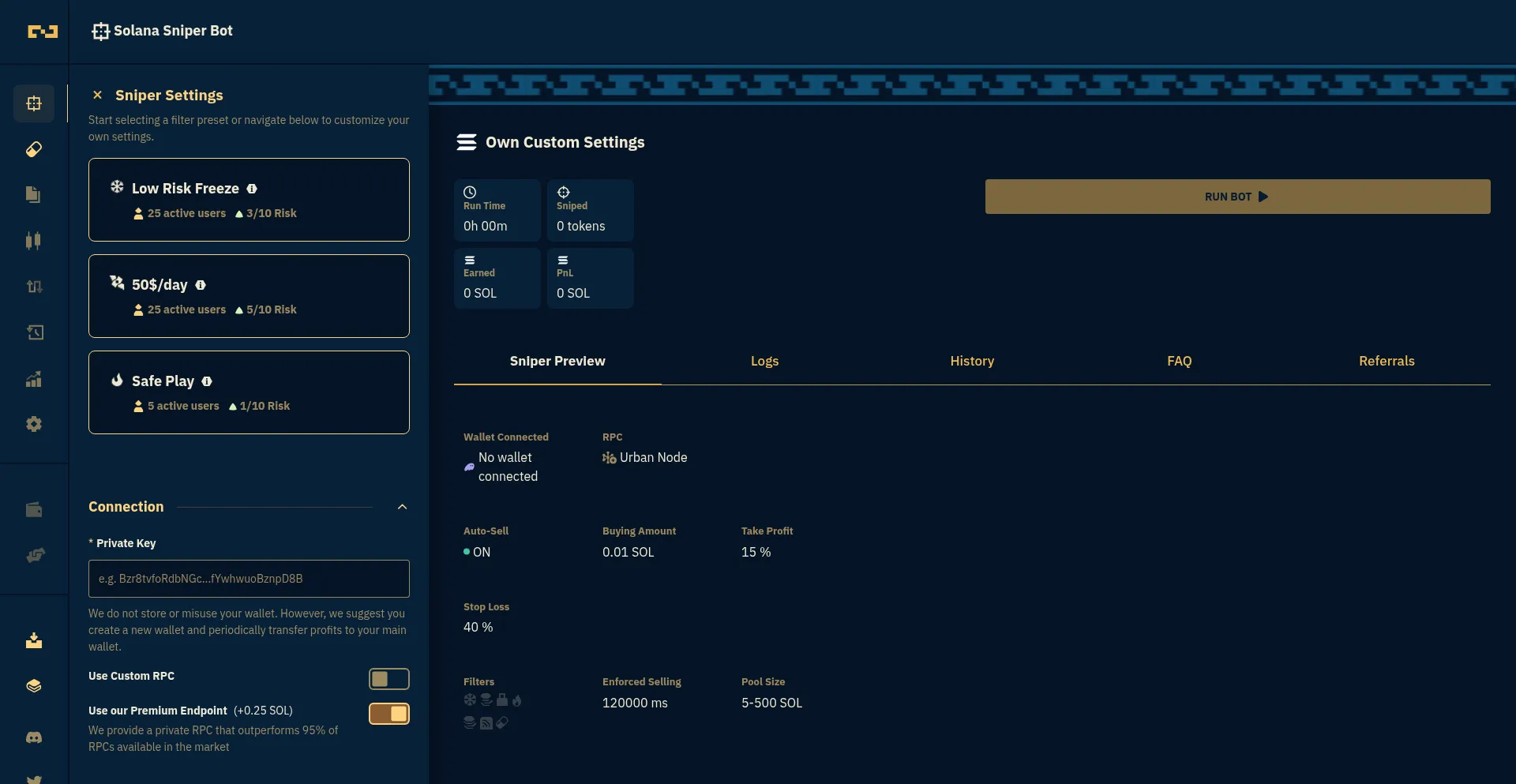This screenshot has width=1516, height=784.
Task: Click the "0.01 SOL" buying amount value
Action: 629,553
